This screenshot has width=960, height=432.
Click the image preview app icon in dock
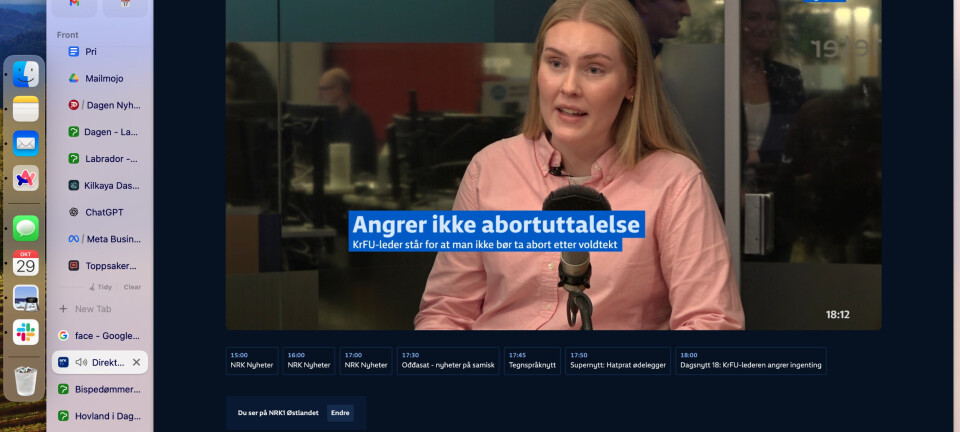coord(26,297)
